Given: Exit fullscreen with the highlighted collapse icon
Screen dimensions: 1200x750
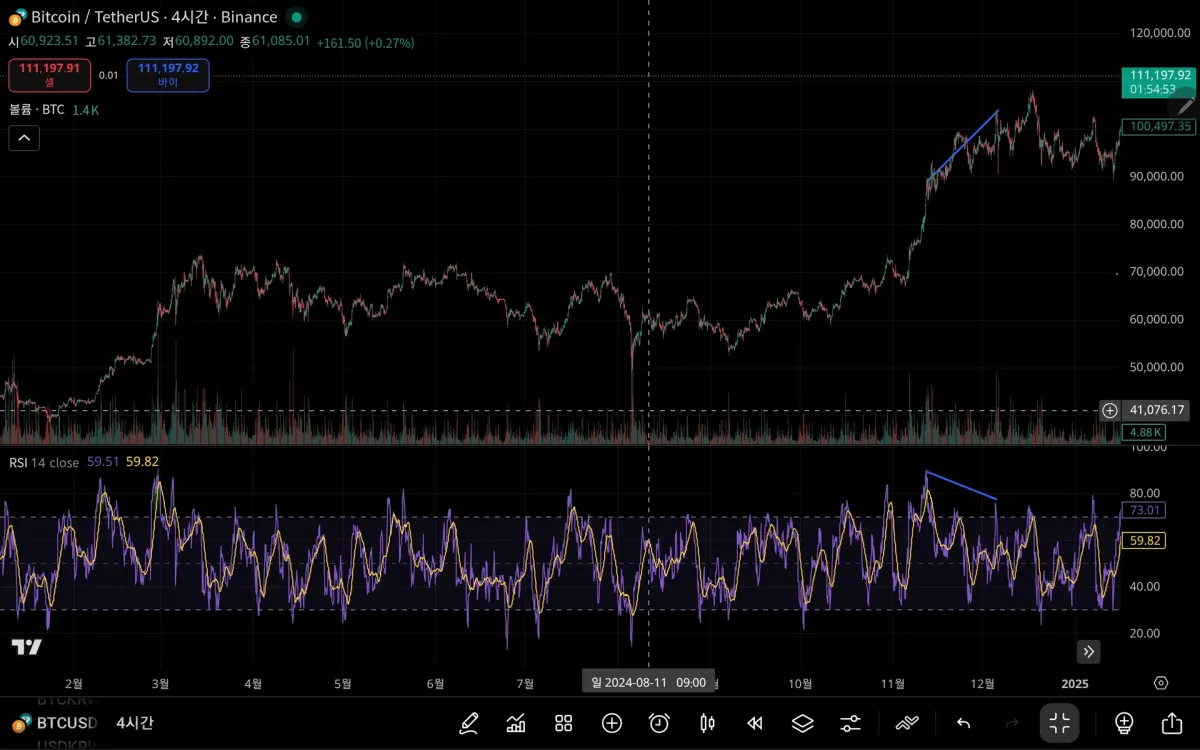Looking at the screenshot, I should click(x=1059, y=723).
